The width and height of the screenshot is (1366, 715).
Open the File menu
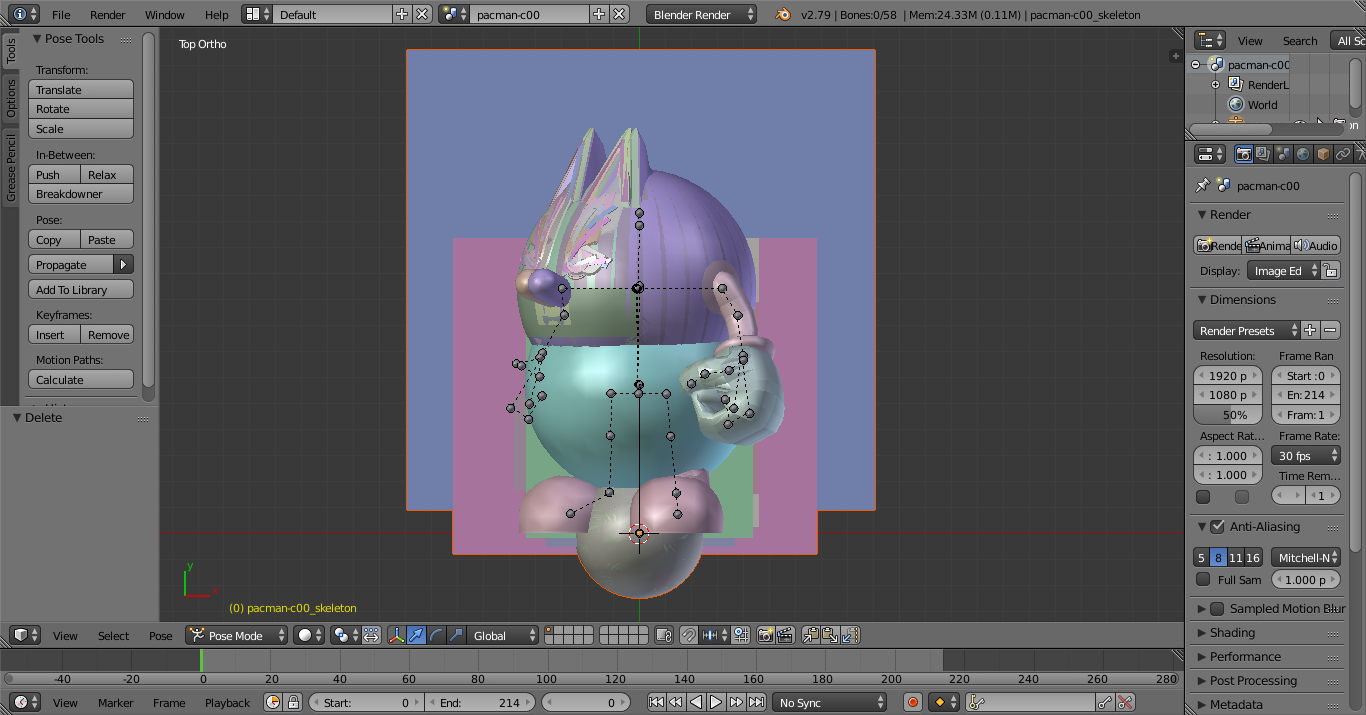pos(61,14)
